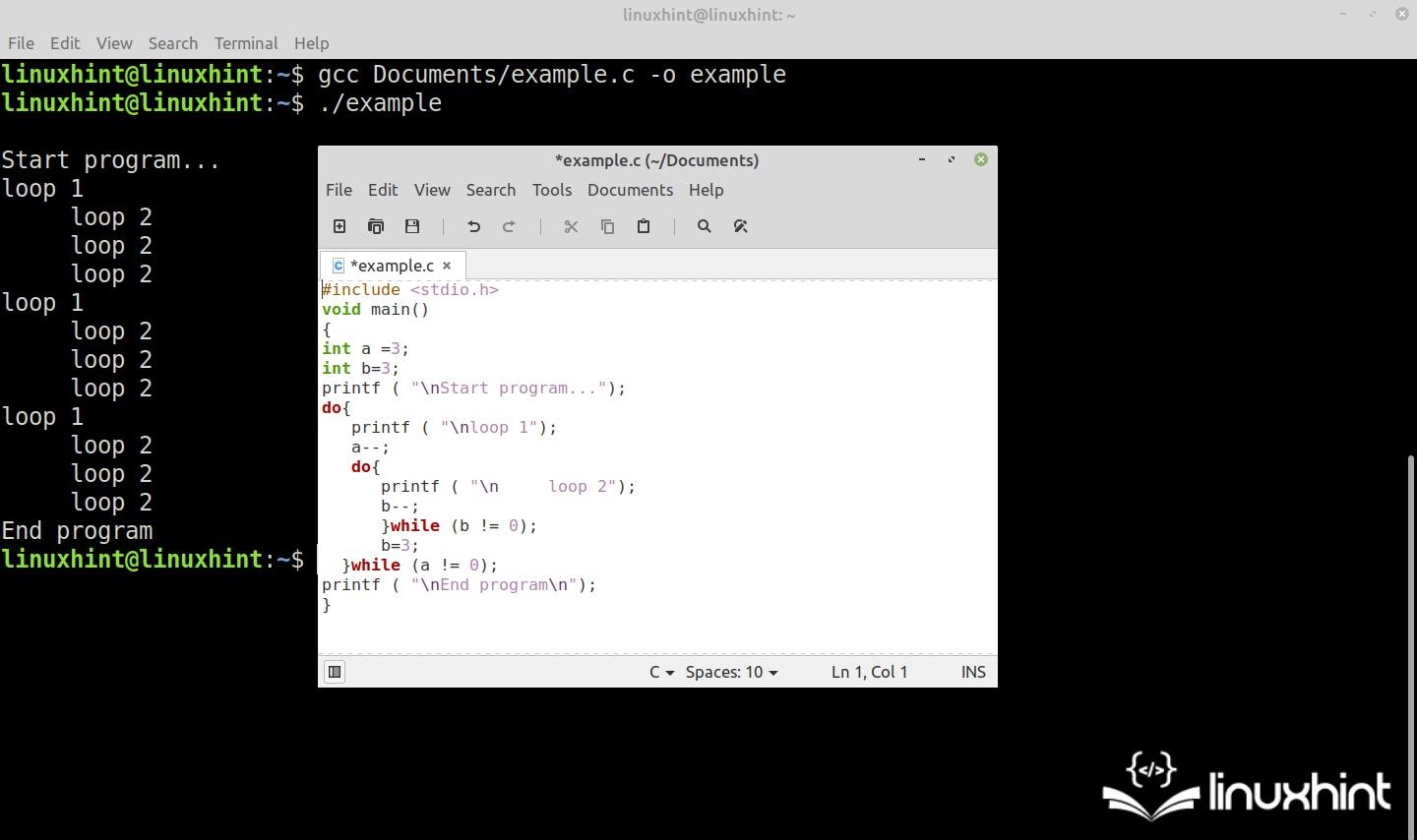The width and height of the screenshot is (1417, 840).
Task: Toggle the side panel in the status bar
Action: click(x=335, y=671)
